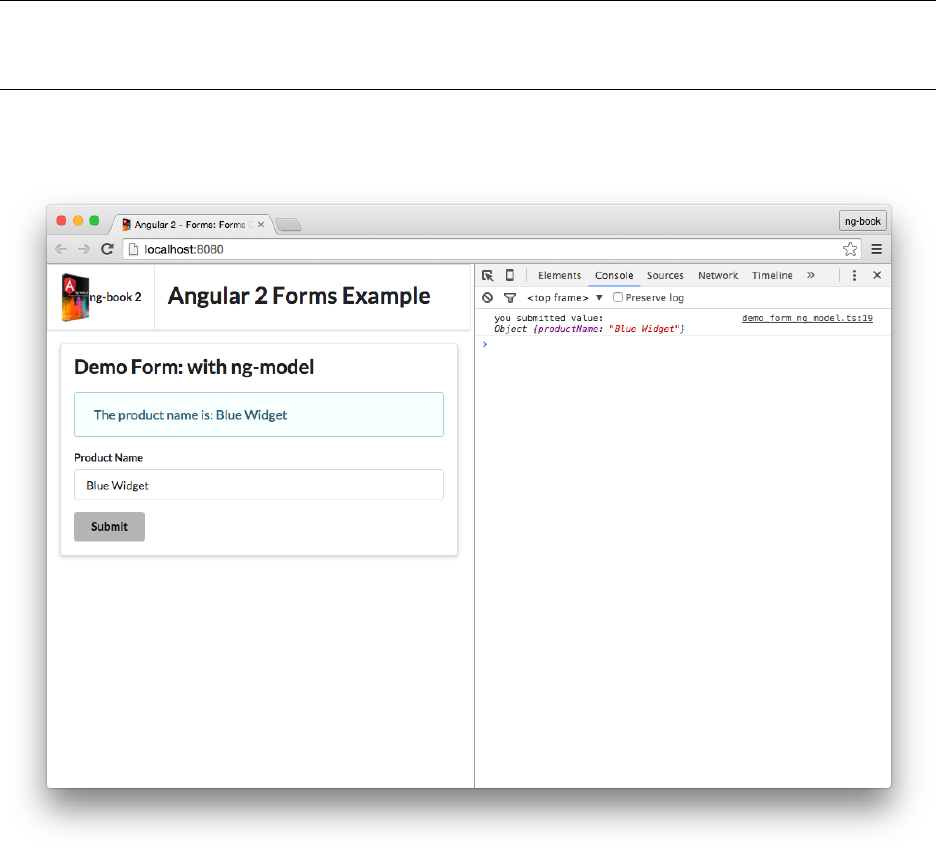The width and height of the screenshot is (937, 854).
Task: Click the macOS green fullscreen button
Action: (x=94, y=221)
